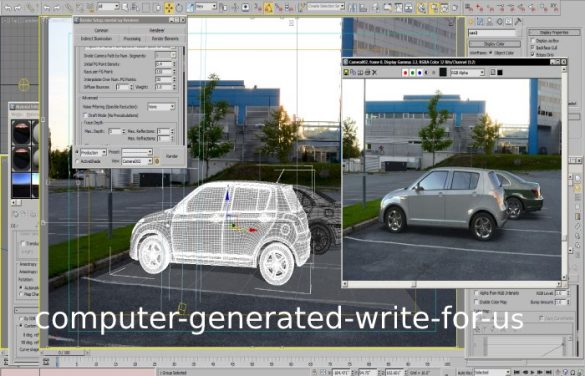Open the Hierarchy command panel tab
Screen dimensions: 585x376
pos(490,22)
